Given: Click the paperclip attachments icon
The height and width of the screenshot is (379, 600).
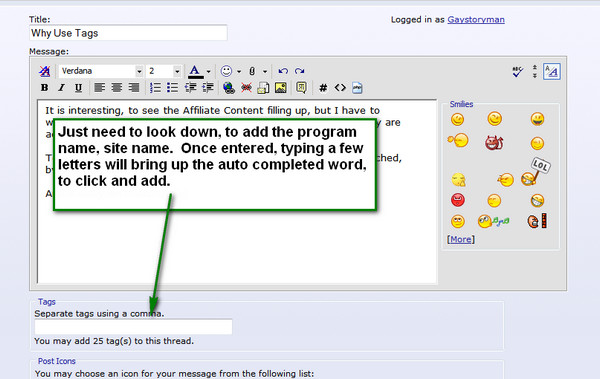Looking at the screenshot, I should tap(252, 71).
